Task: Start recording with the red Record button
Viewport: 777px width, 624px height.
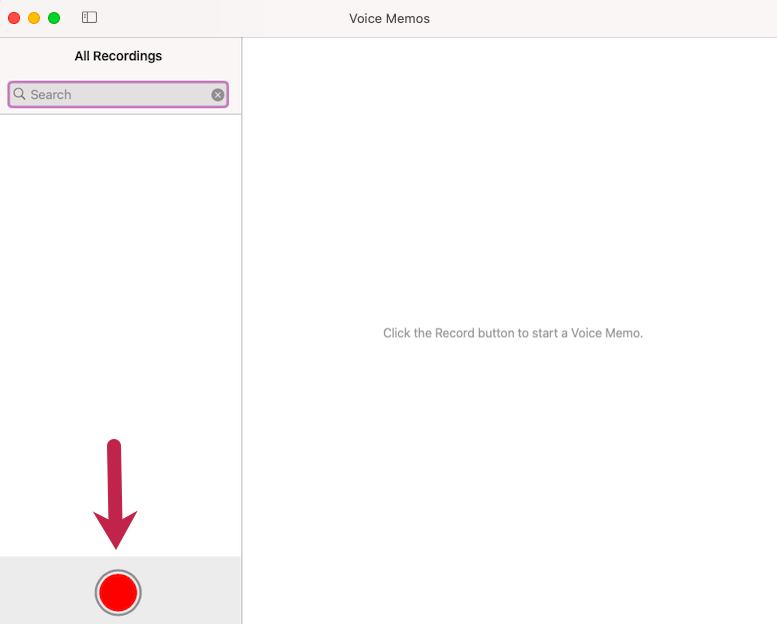Action: 118,592
